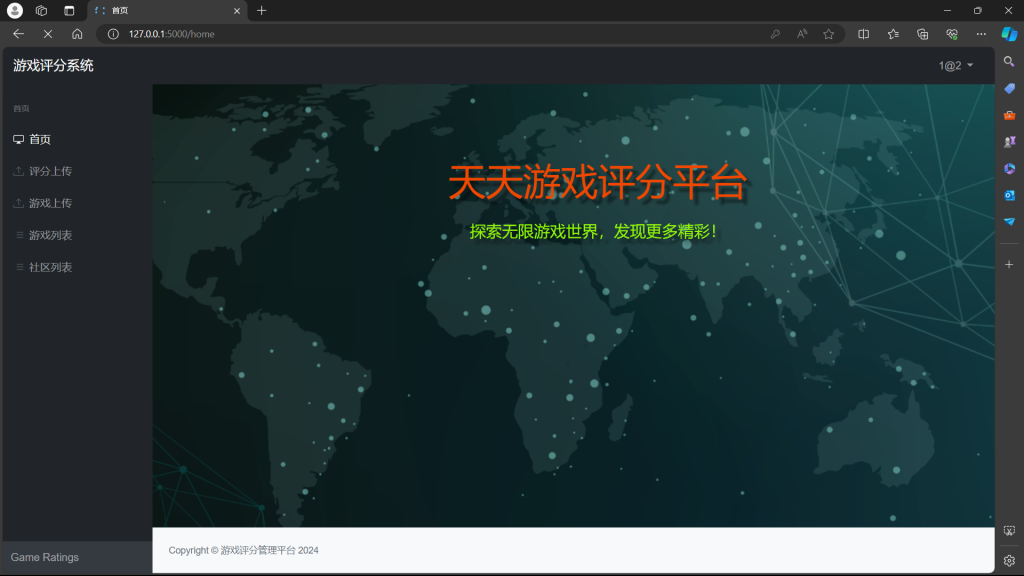Viewport: 1024px width, 576px height.
Task: Open the browser profile avatar
Action: [15, 10]
